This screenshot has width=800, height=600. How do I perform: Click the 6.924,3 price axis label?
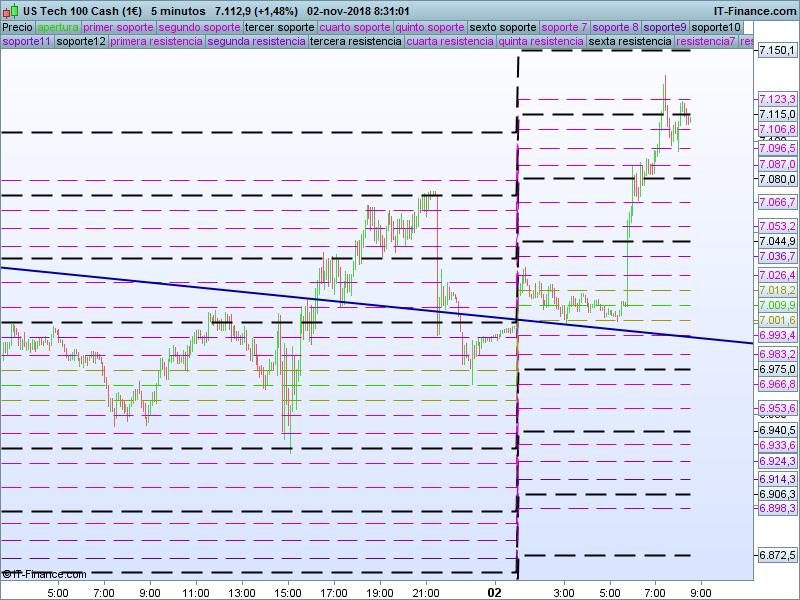tap(777, 461)
